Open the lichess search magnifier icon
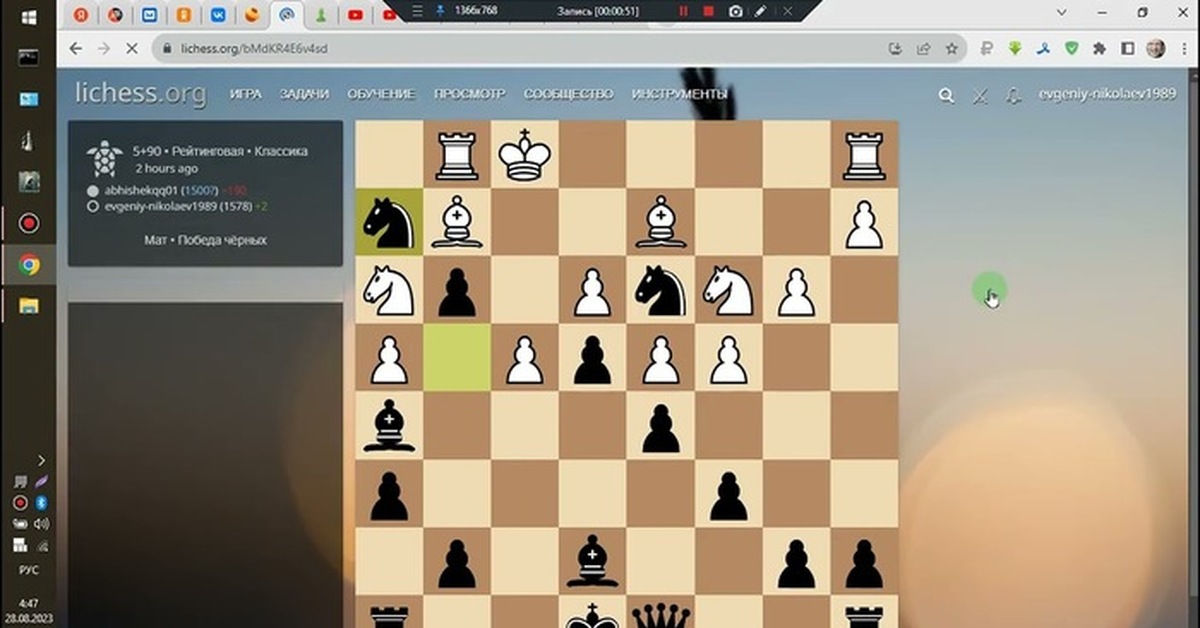This screenshot has height=628, width=1200. pyautogui.click(x=945, y=95)
